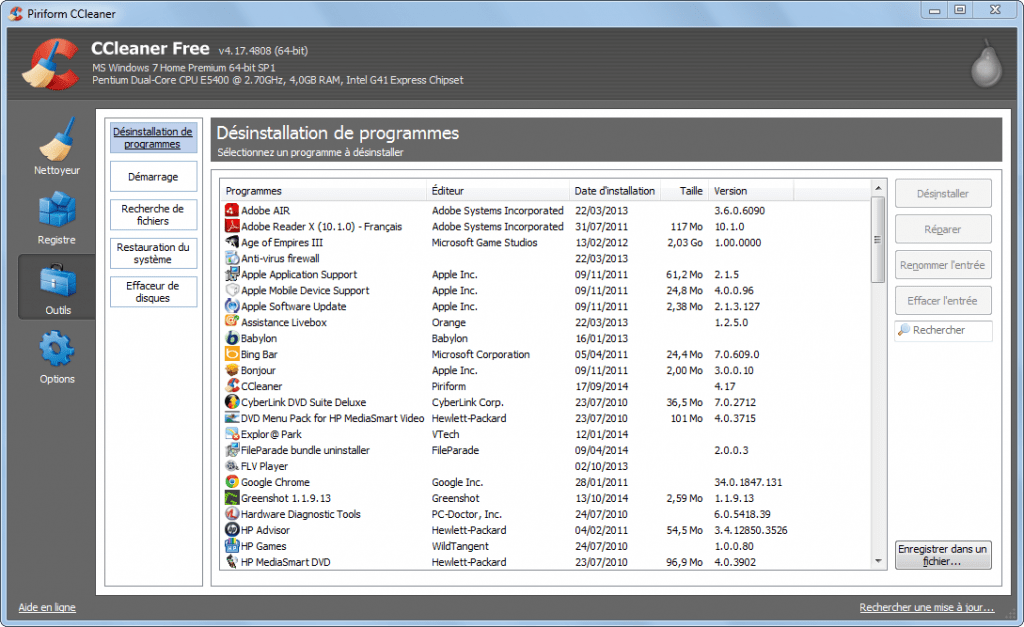Select the Outils toolbox icon

[x=57, y=285]
